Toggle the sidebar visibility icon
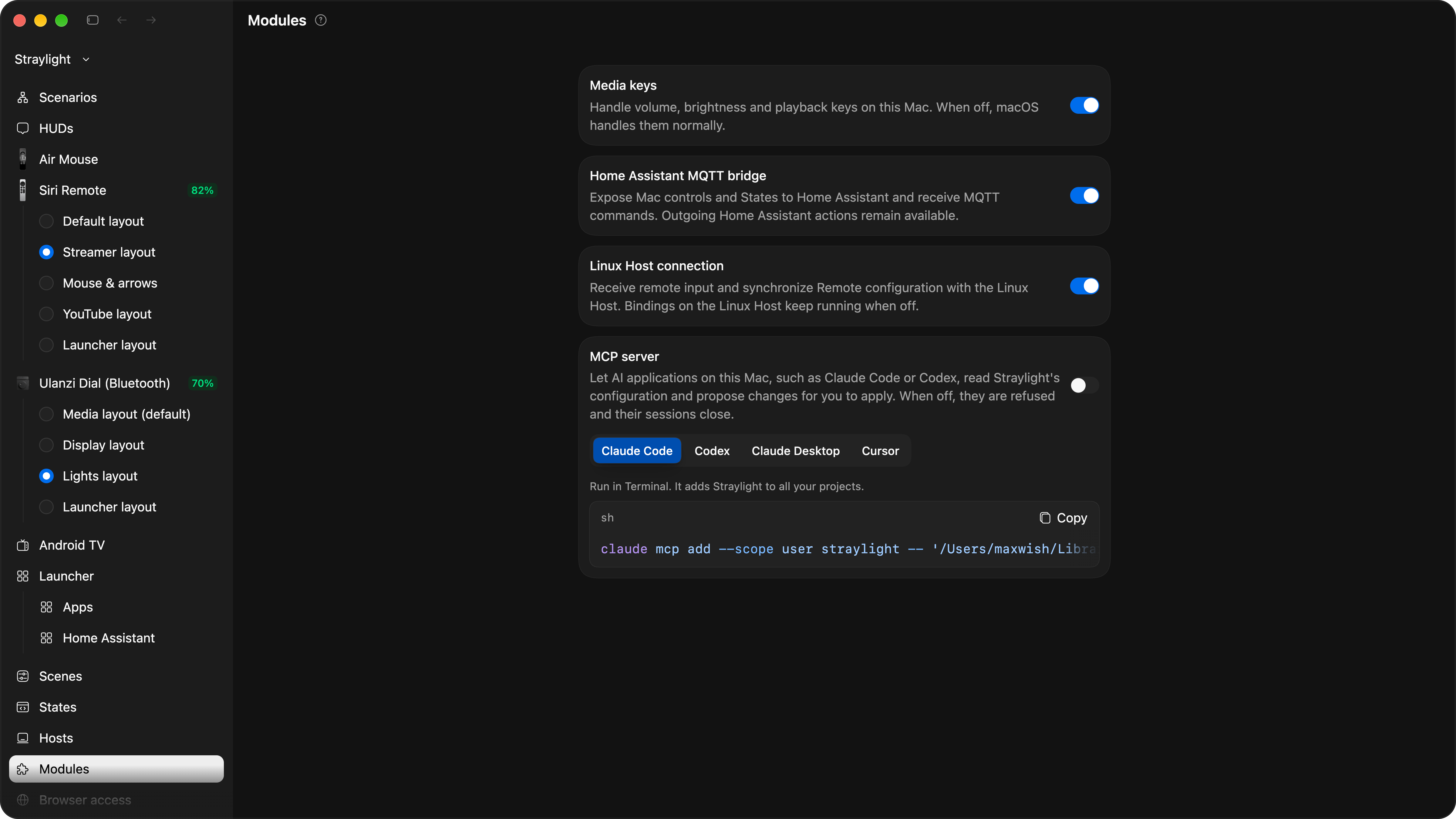Viewport: 1456px width, 819px height. click(x=93, y=20)
